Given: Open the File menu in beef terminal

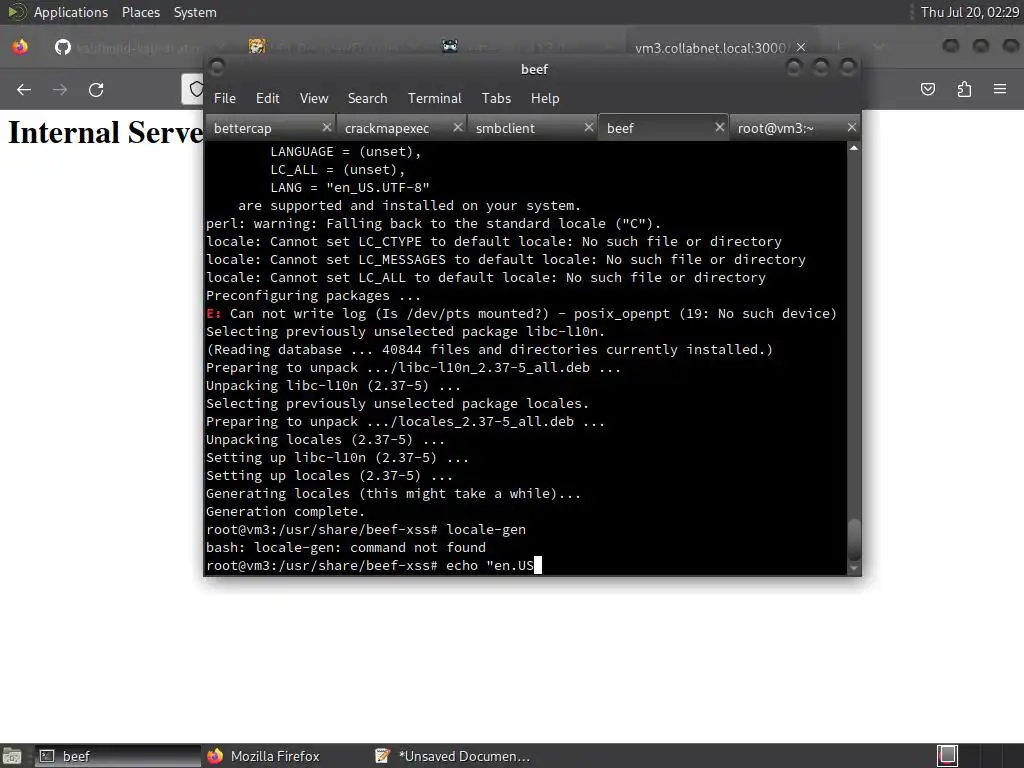Looking at the screenshot, I should click(x=225, y=98).
